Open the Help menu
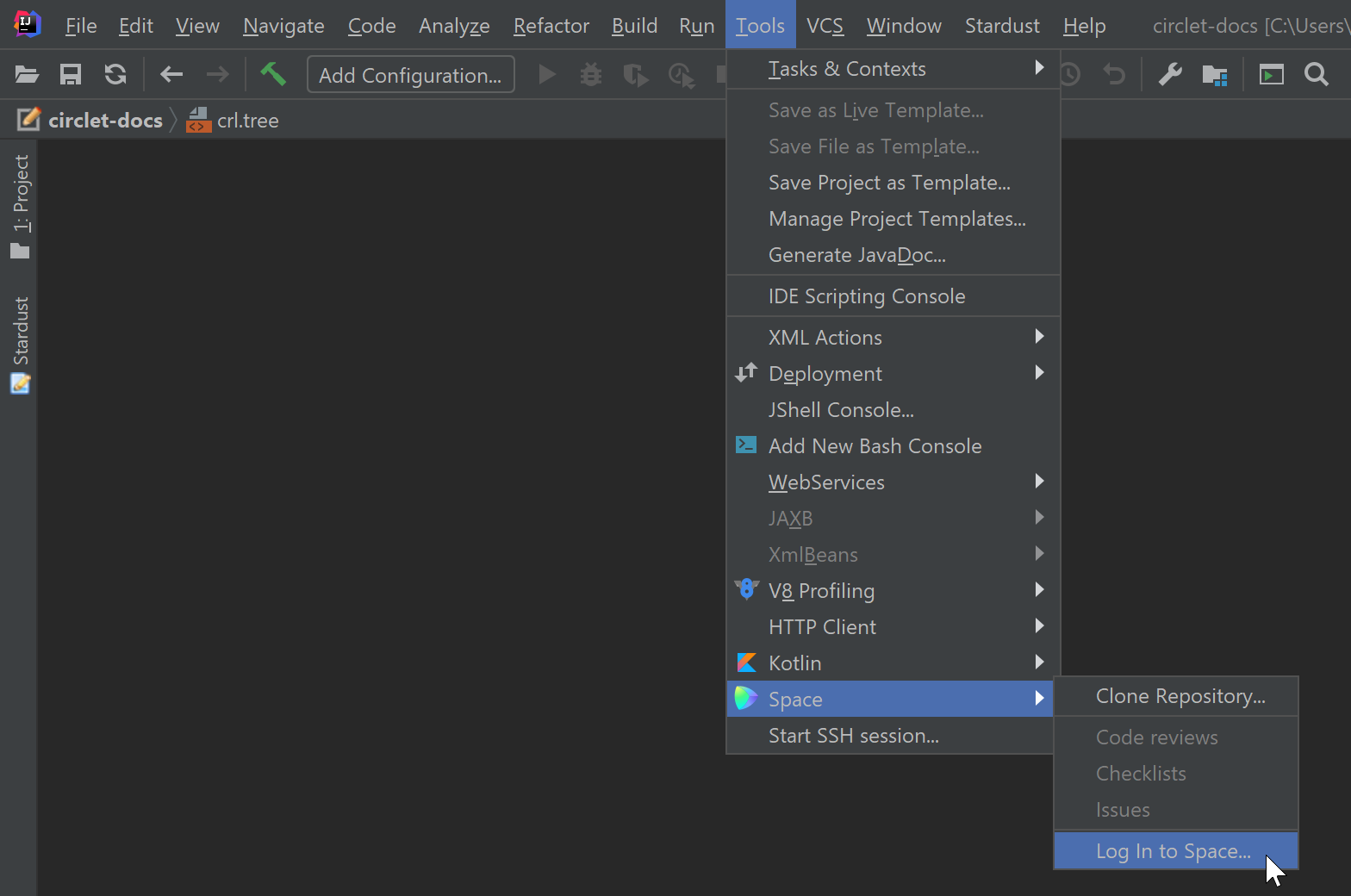The width and height of the screenshot is (1351, 896). tap(1084, 26)
